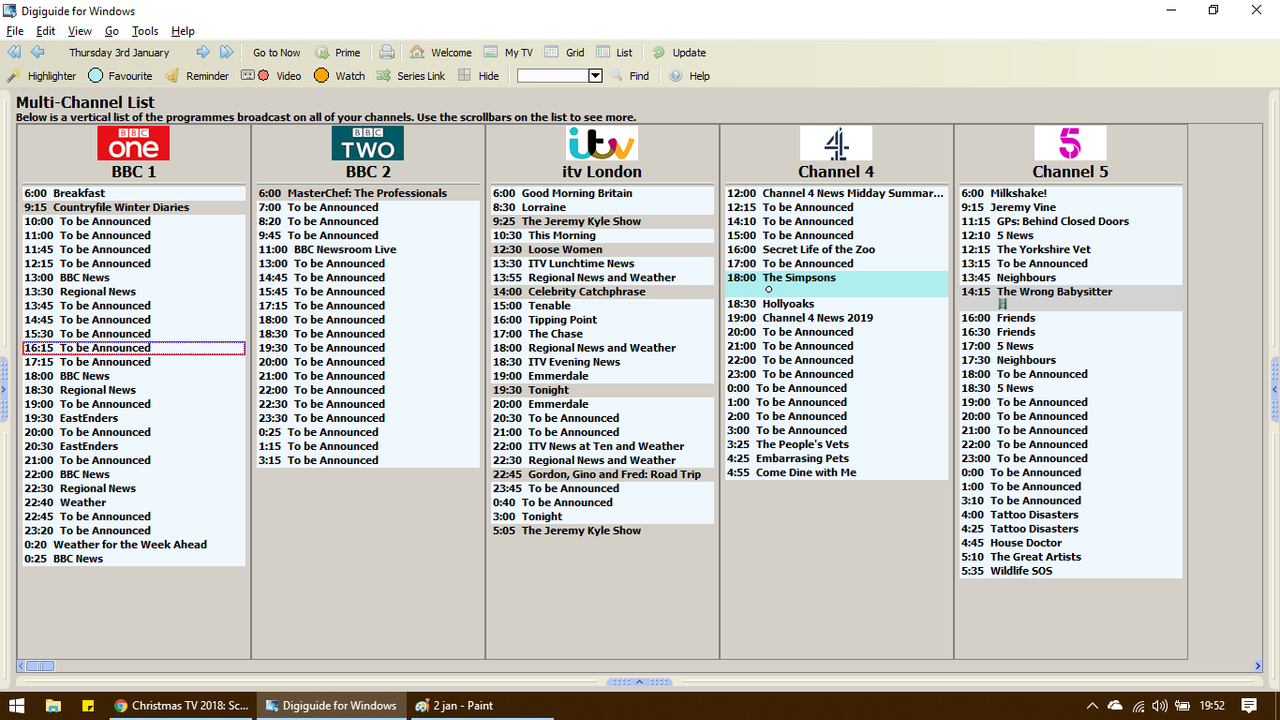
Task: Update the listings data
Action: coord(679,53)
